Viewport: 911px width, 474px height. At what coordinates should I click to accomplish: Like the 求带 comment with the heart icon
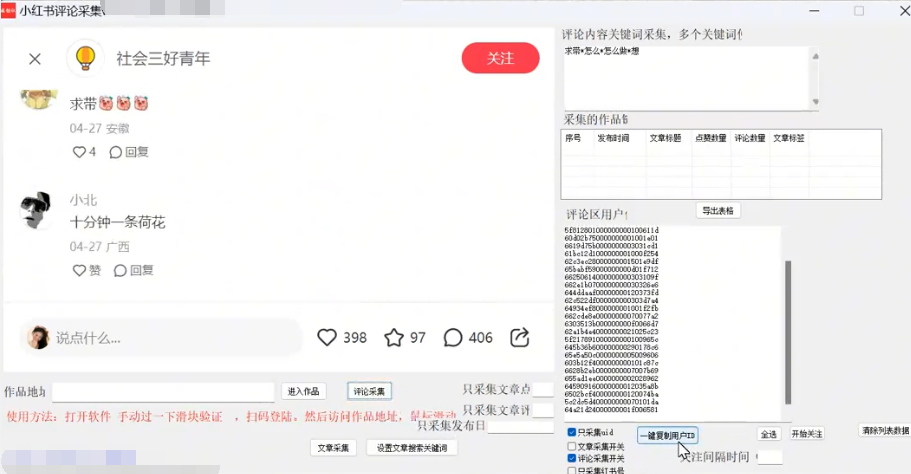click(x=80, y=152)
